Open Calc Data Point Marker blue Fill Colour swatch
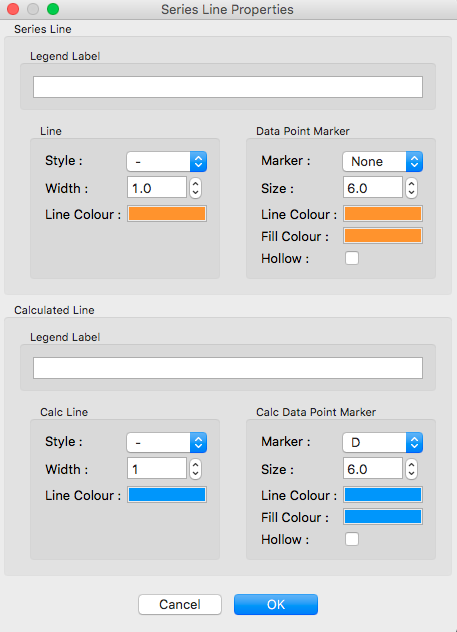Screen dimensions: 457x632 (383, 517)
